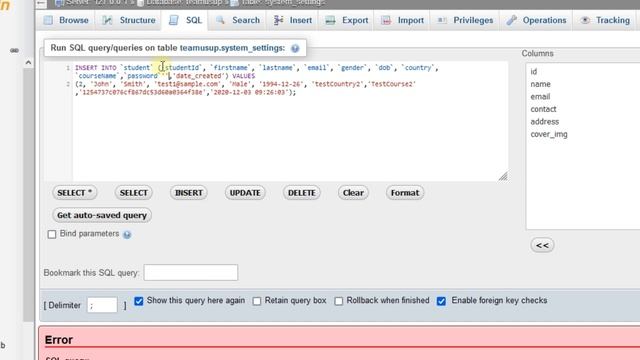
Task: Click the Bookmark this SQL query field
Action: pos(191,273)
